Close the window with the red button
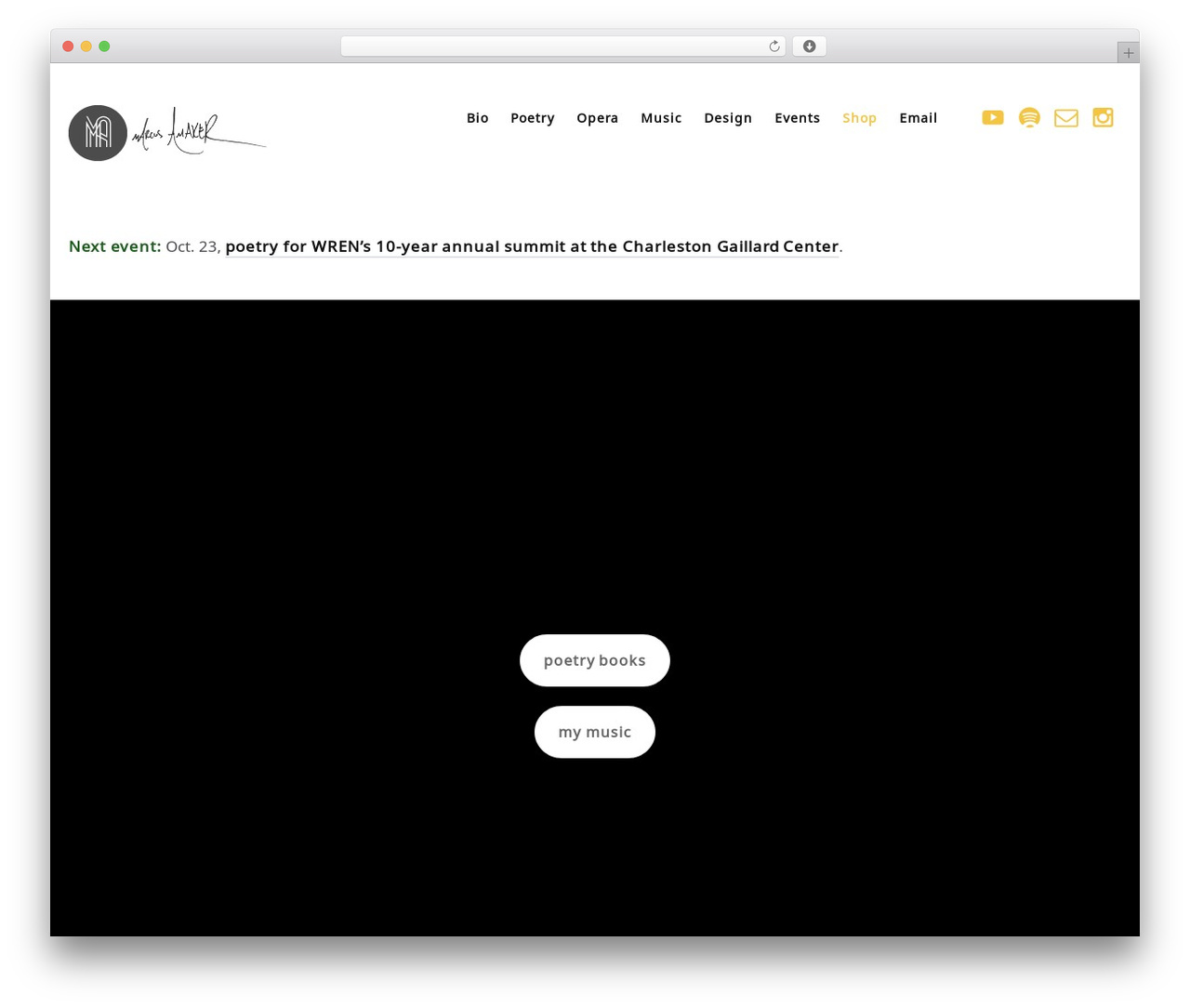The width and height of the screenshot is (1190, 1008). pyautogui.click(x=68, y=46)
